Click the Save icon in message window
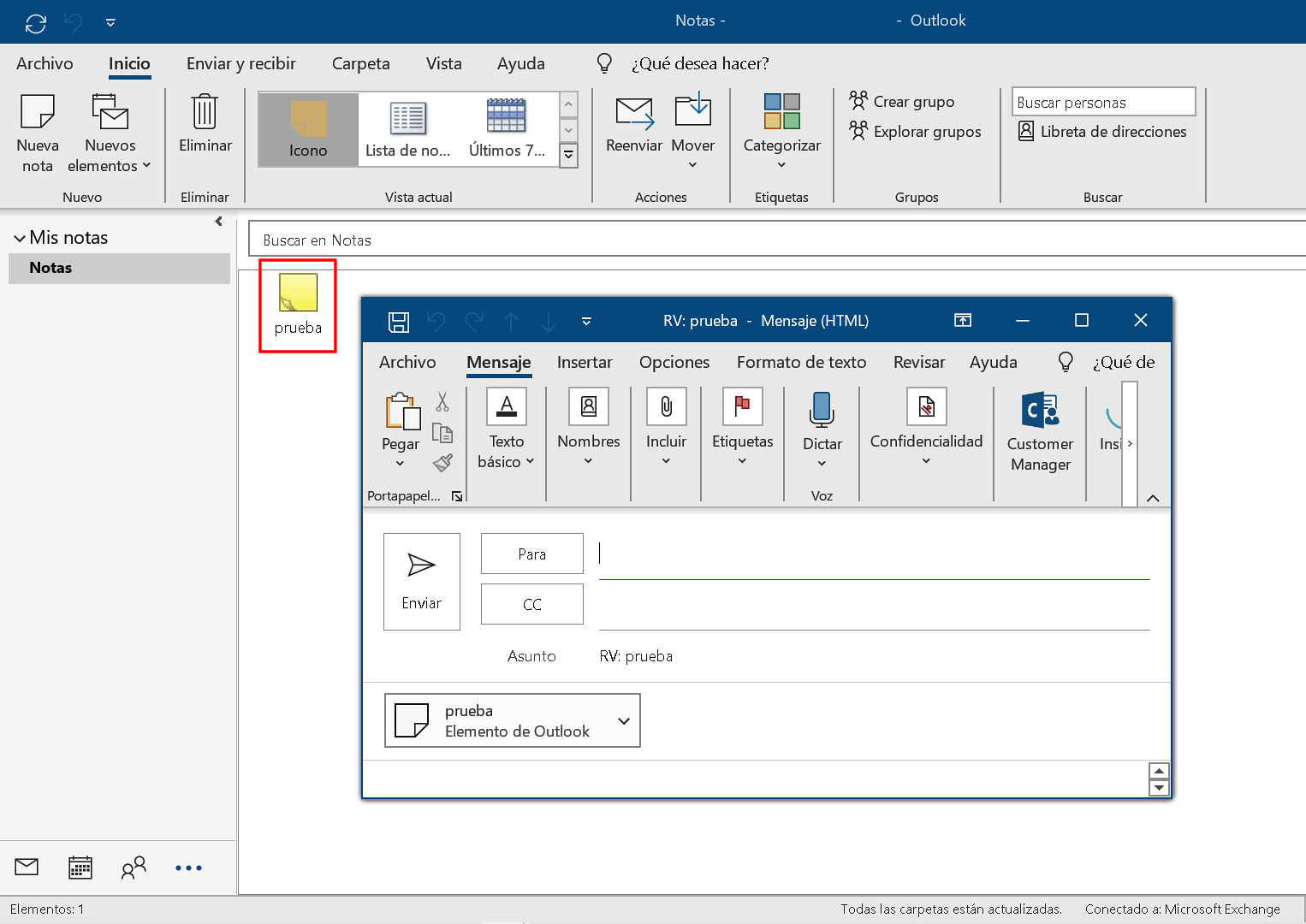 [x=399, y=322]
